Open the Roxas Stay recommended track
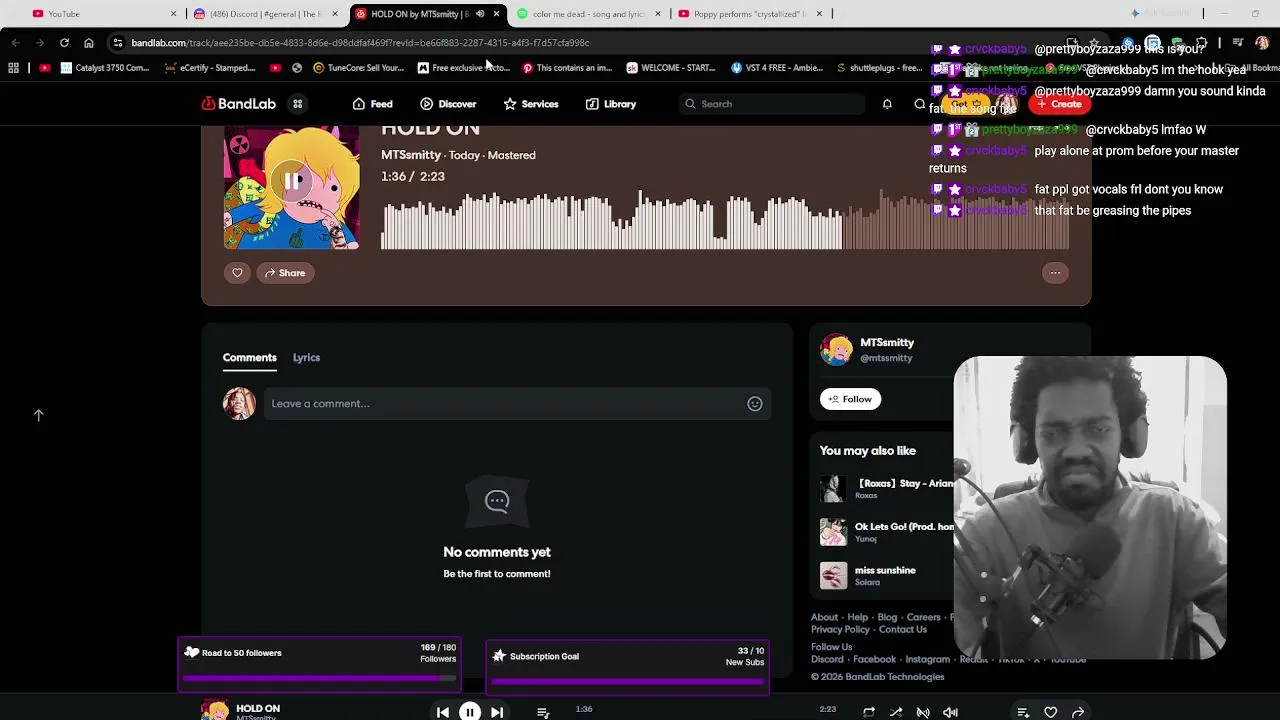Image resolution: width=1280 pixels, height=720 pixels. coord(905,483)
